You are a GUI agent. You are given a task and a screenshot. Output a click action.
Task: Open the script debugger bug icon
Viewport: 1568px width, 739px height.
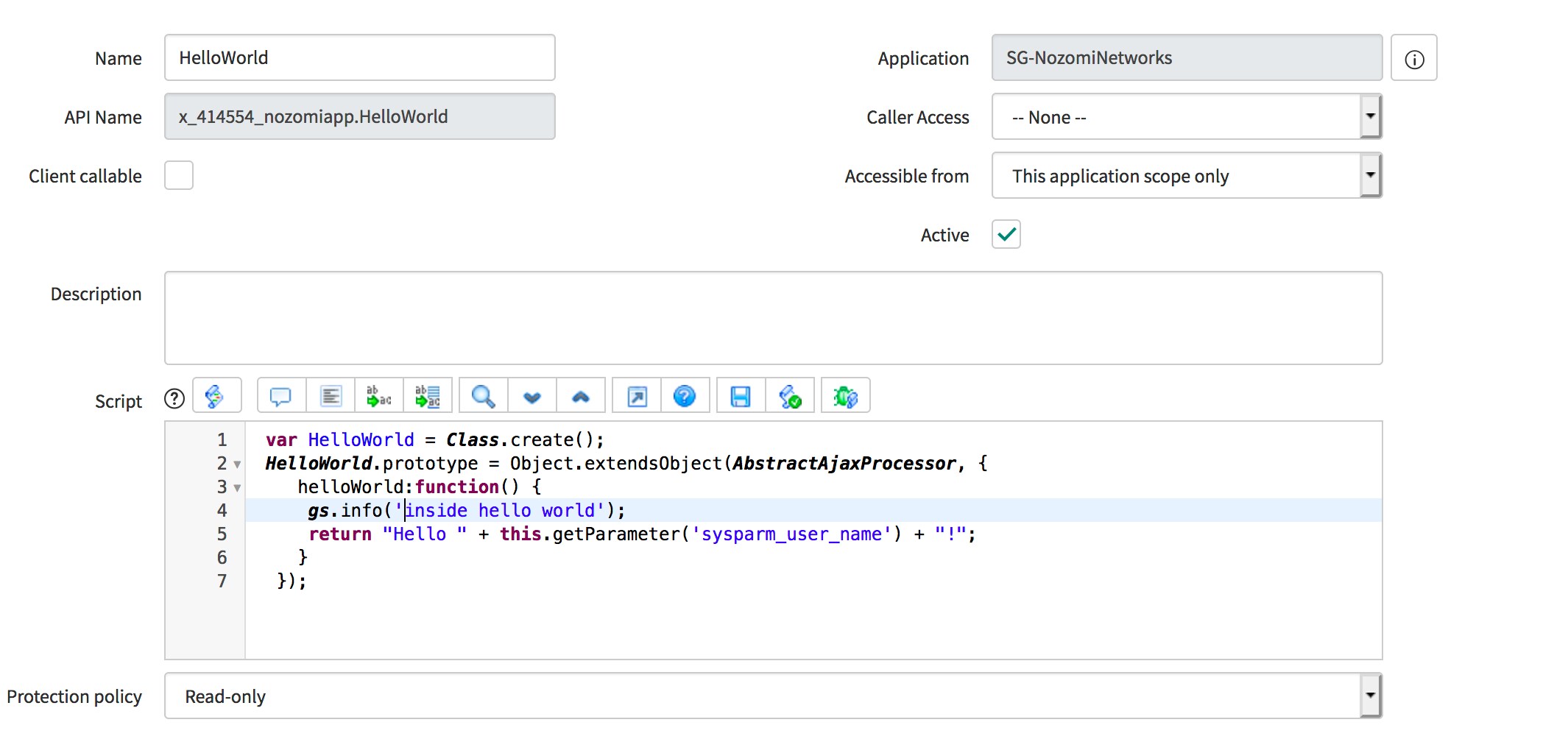(845, 397)
